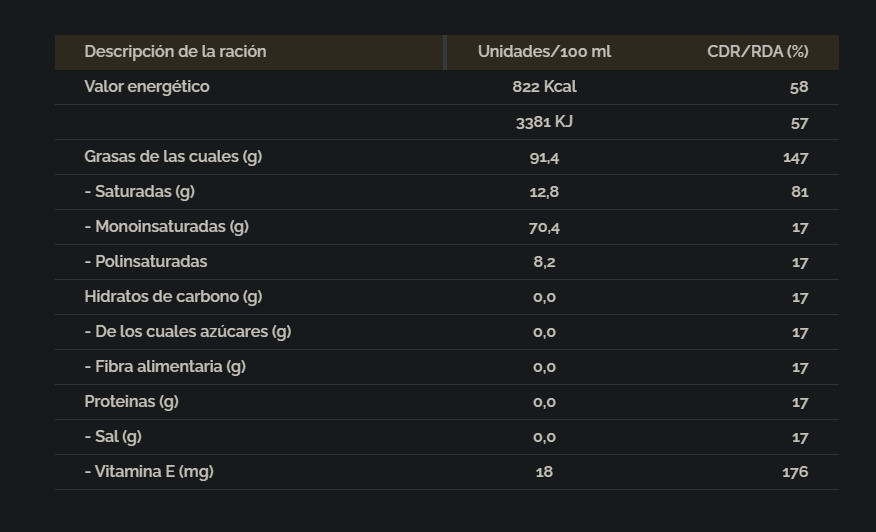Select the '- Polinsaturadas' row label

(x=145, y=262)
